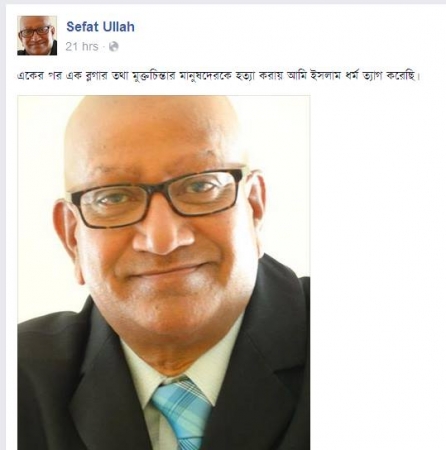Open the Sefat Ullah profile name link
This screenshot has width=446, height=450.
(x=100, y=27)
